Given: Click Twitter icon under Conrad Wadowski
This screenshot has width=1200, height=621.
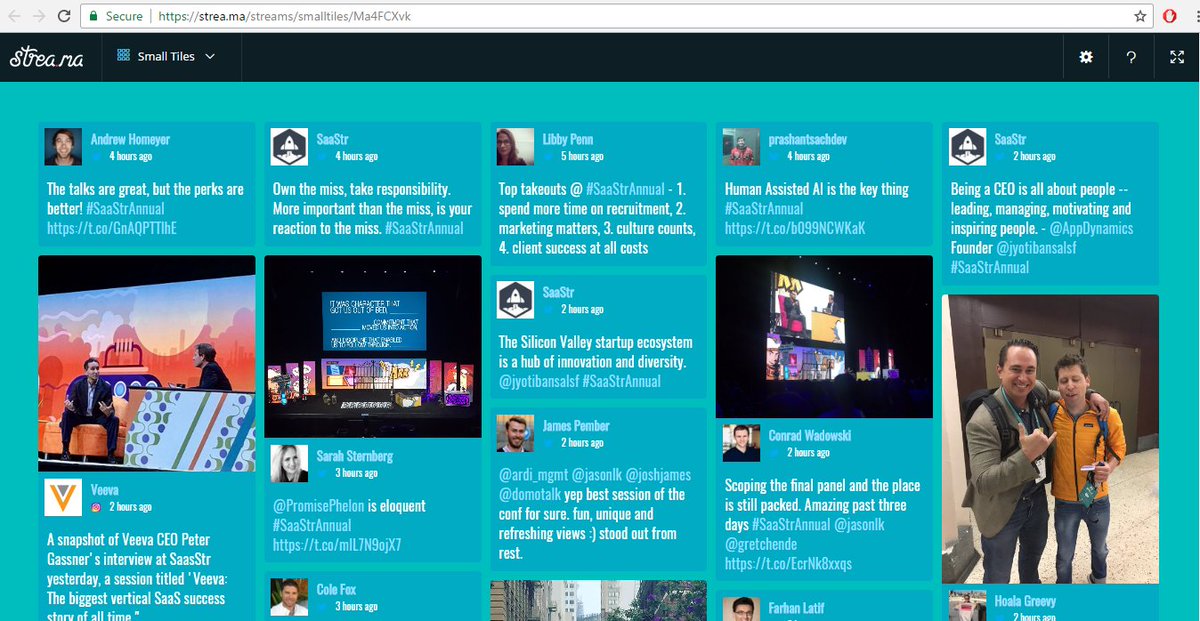Looking at the screenshot, I should pyautogui.click(x=775, y=453).
